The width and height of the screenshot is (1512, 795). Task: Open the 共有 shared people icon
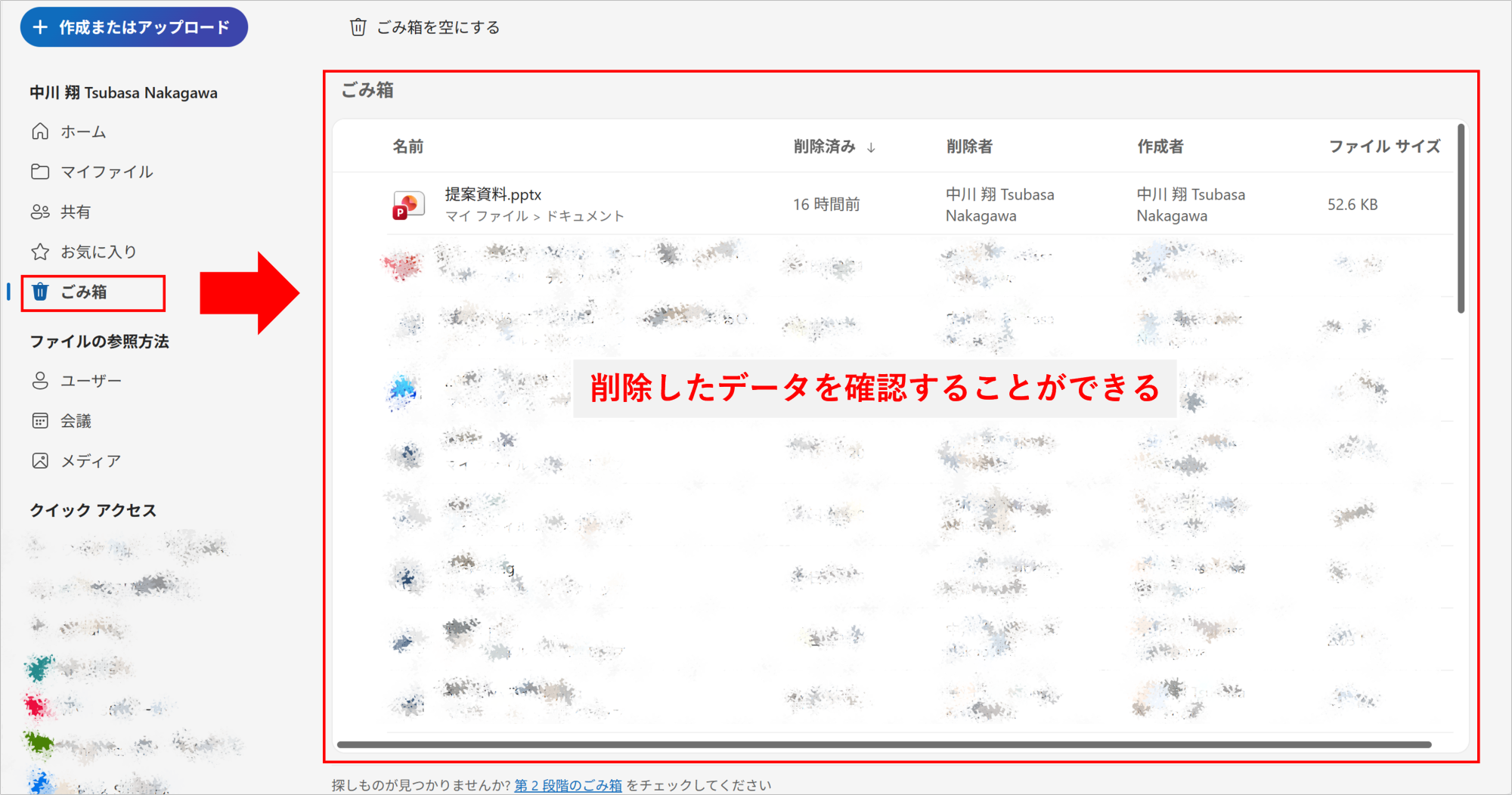click(x=40, y=212)
